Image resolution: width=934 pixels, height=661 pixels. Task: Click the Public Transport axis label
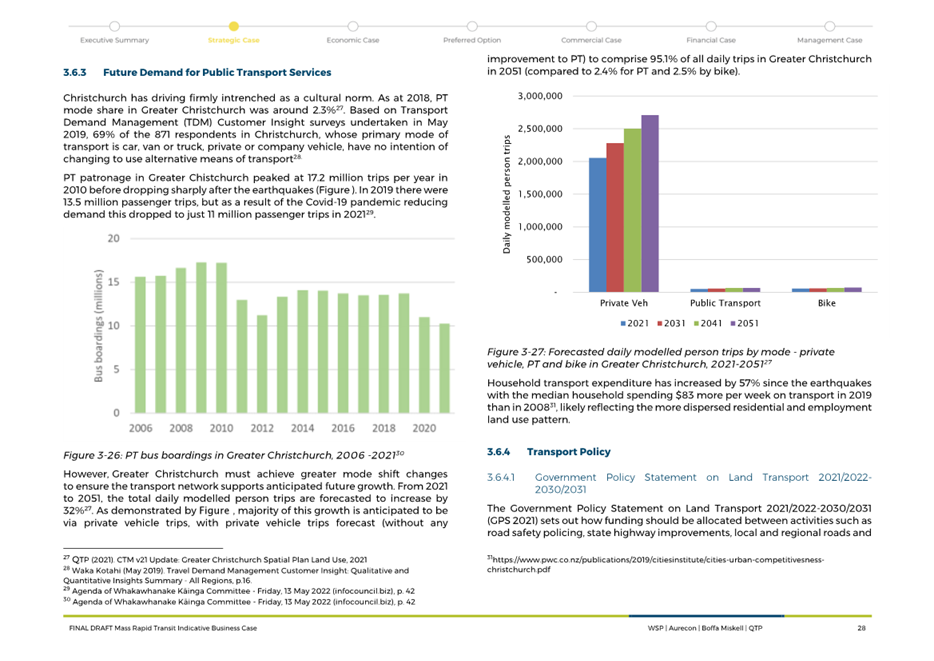(725, 303)
